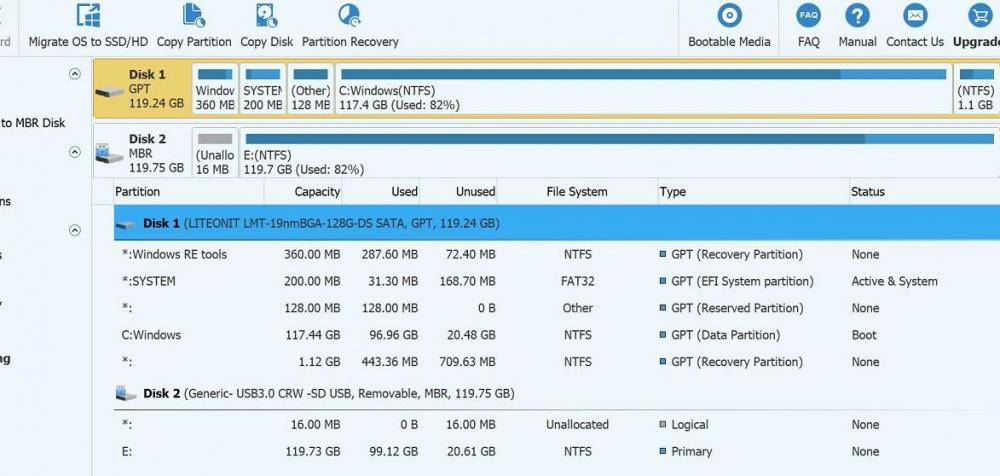Viewport: 1000px width, 476px height.
Task: Collapse the second sidebar section chevron
Action: (74, 152)
